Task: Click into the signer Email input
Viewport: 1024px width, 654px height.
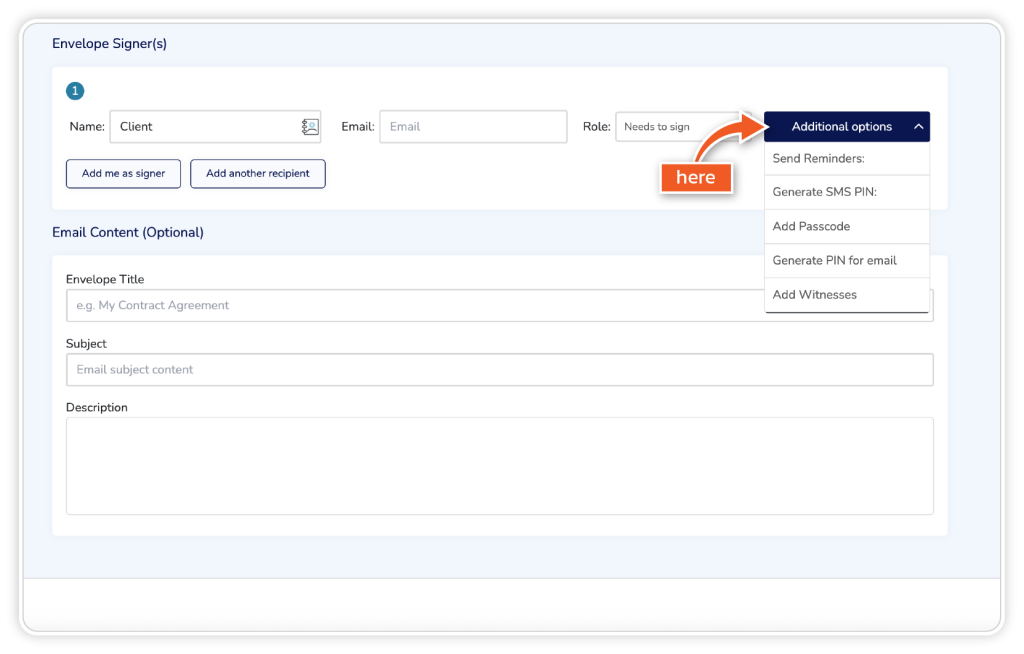Action: (473, 127)
